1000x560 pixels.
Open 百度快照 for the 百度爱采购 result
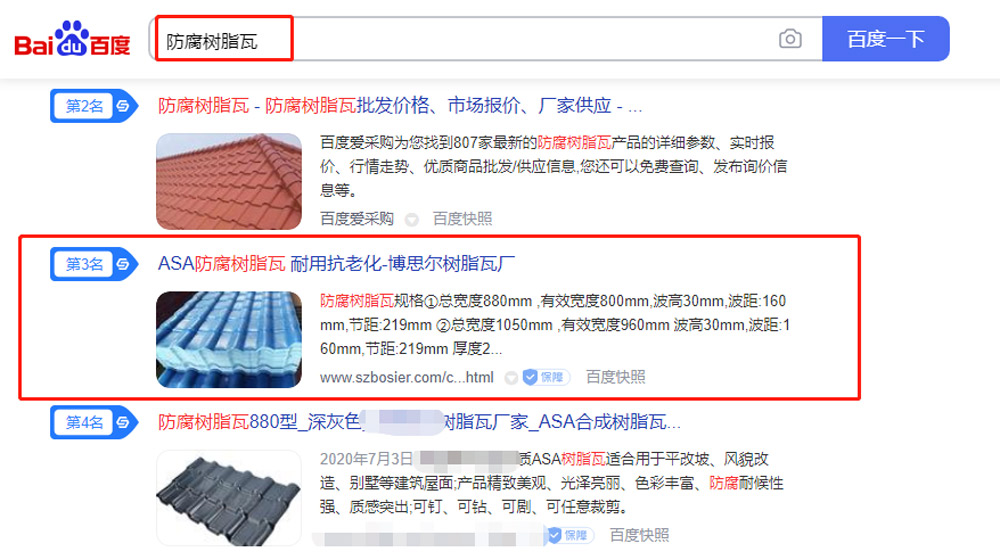pos(462,219)
